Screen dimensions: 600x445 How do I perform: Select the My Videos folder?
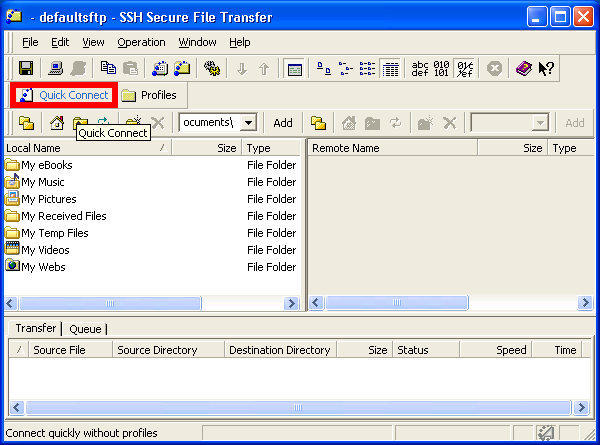point(45,250)
